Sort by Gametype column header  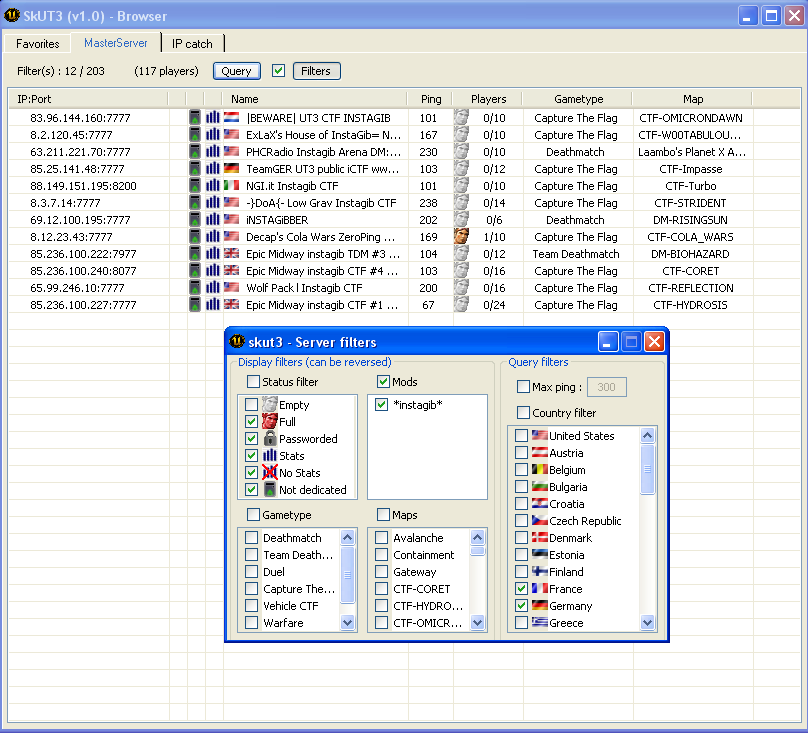point(578,99)
